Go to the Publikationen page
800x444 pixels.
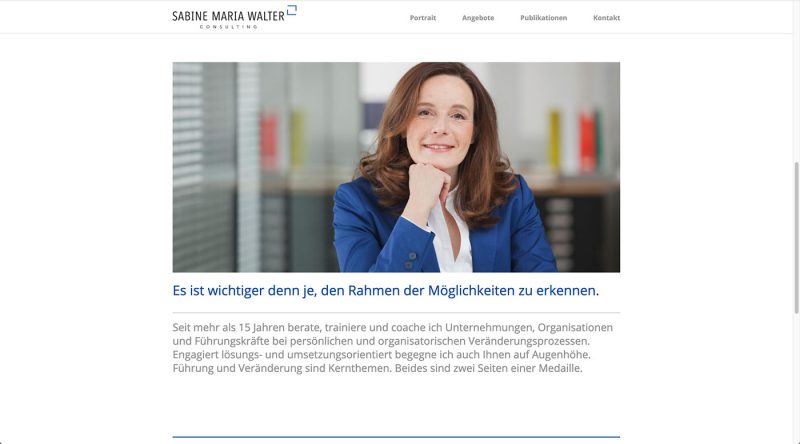pyautogui.click(x=543, y=18)
